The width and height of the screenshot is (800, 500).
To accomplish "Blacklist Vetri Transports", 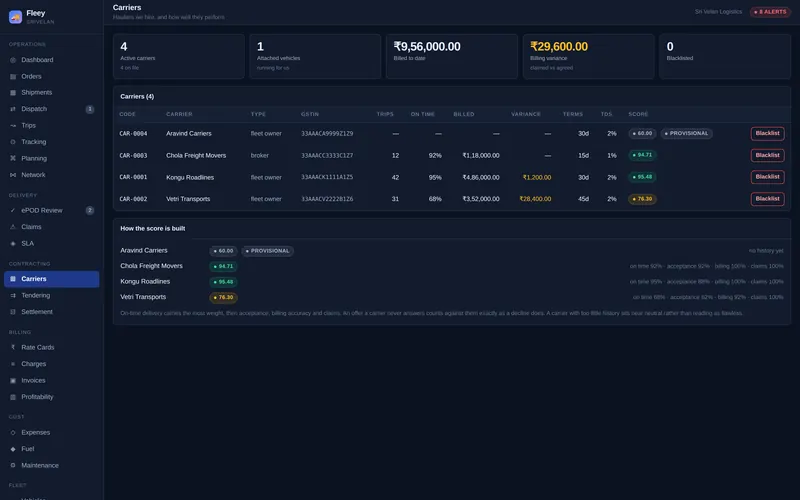I will coord(767,199).
